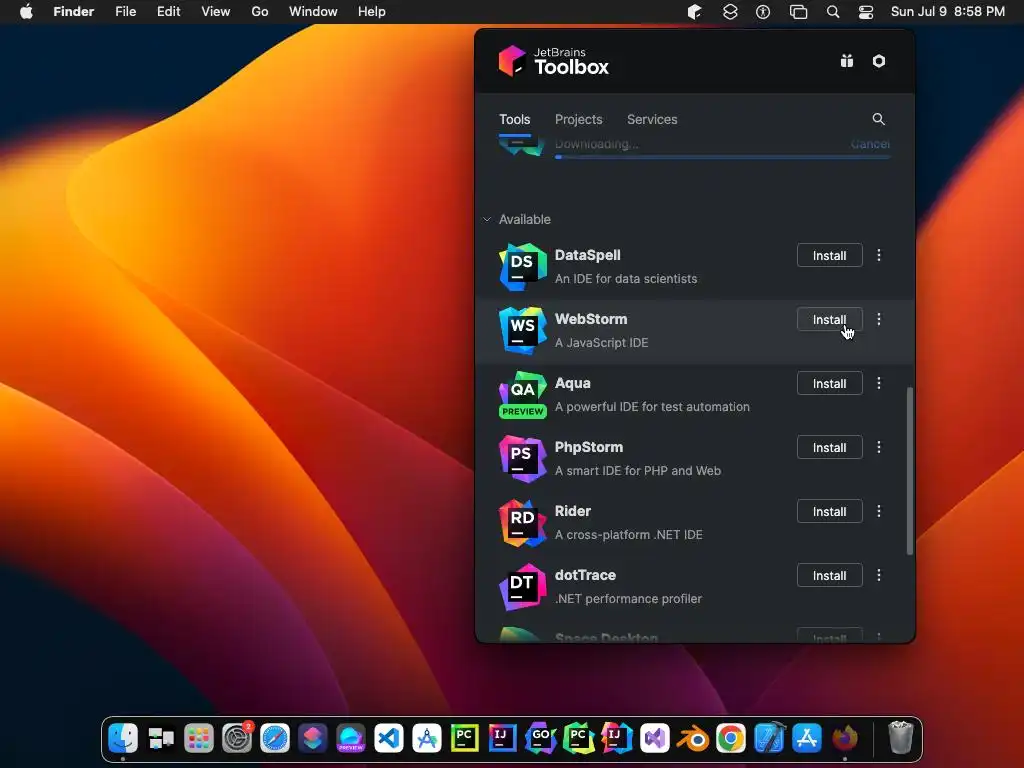Open Firefox from the dock

point(845,739)
